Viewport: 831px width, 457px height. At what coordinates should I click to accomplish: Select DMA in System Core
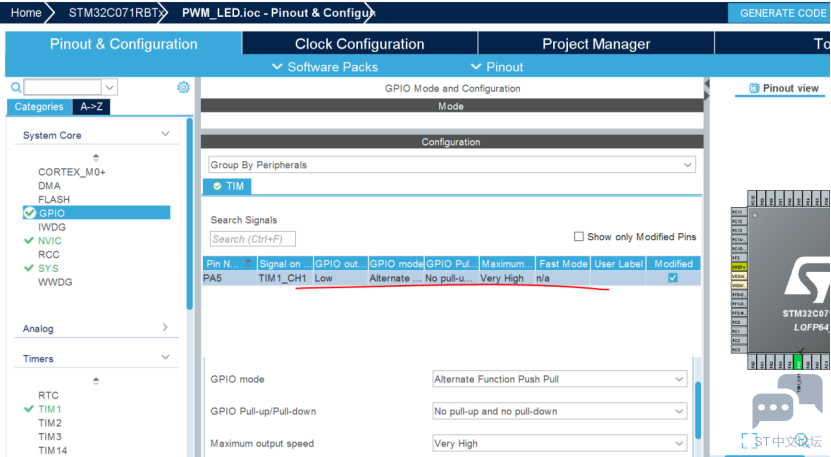[x=49, y=186]
